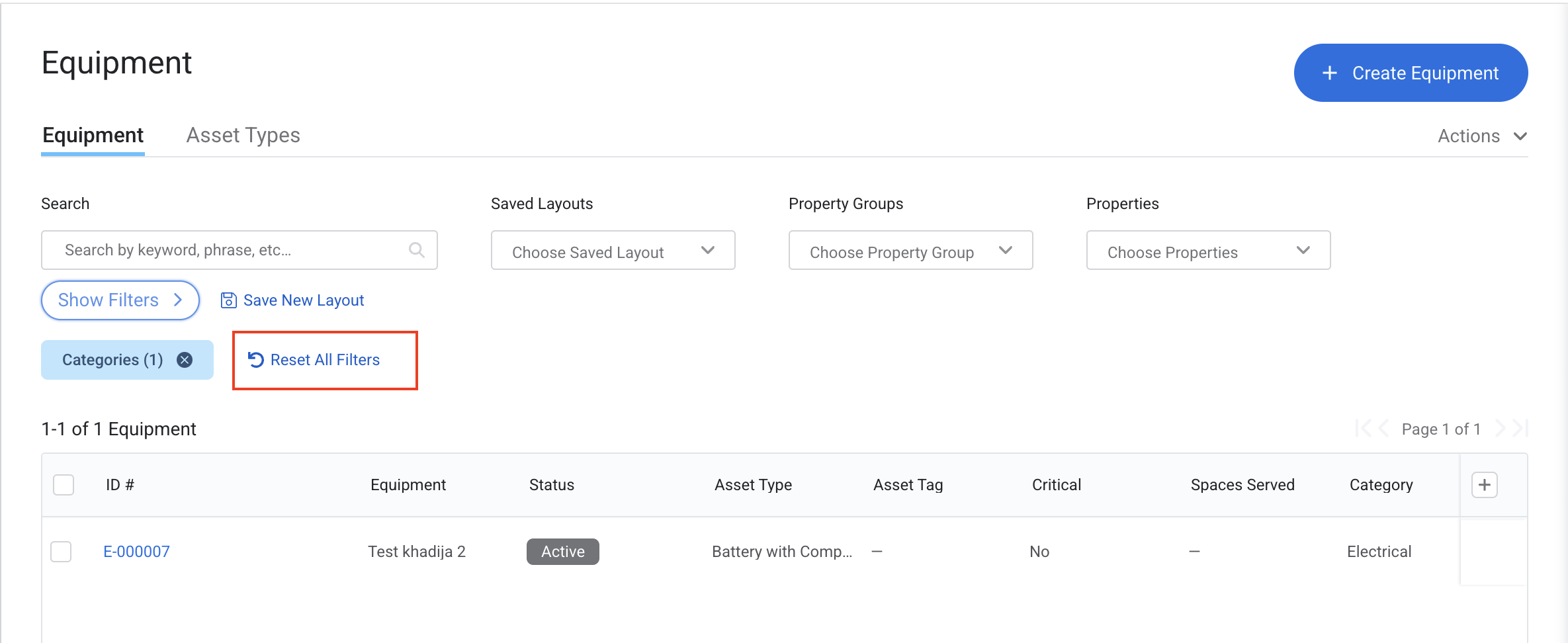Click the Save New Layout disk icon

[x=228, y=300]
